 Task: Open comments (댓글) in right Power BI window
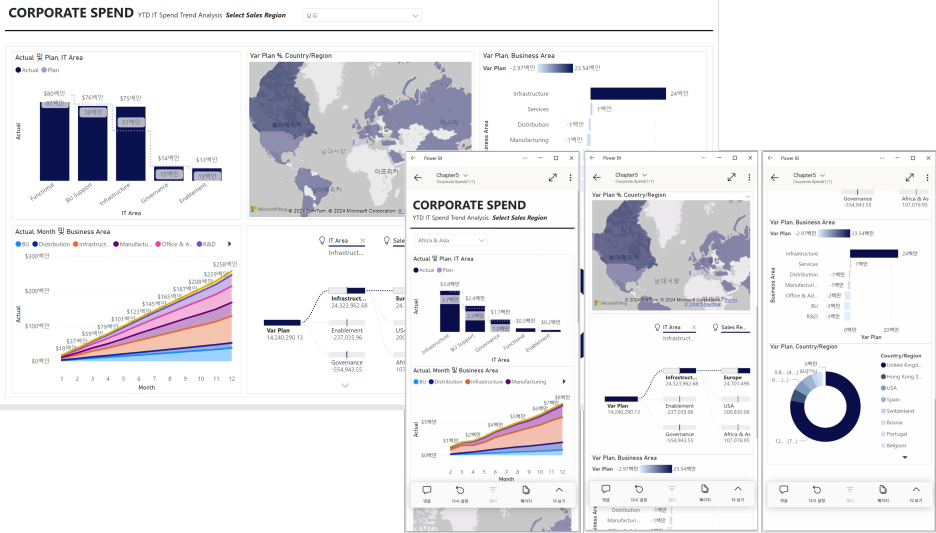pyautogui.click(x=783, y=494)
